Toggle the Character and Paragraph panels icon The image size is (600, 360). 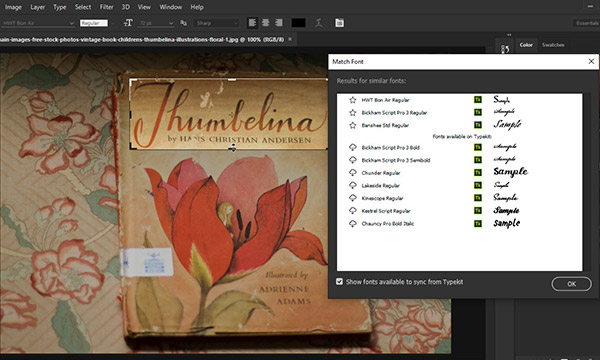click(x=339, y=23)
